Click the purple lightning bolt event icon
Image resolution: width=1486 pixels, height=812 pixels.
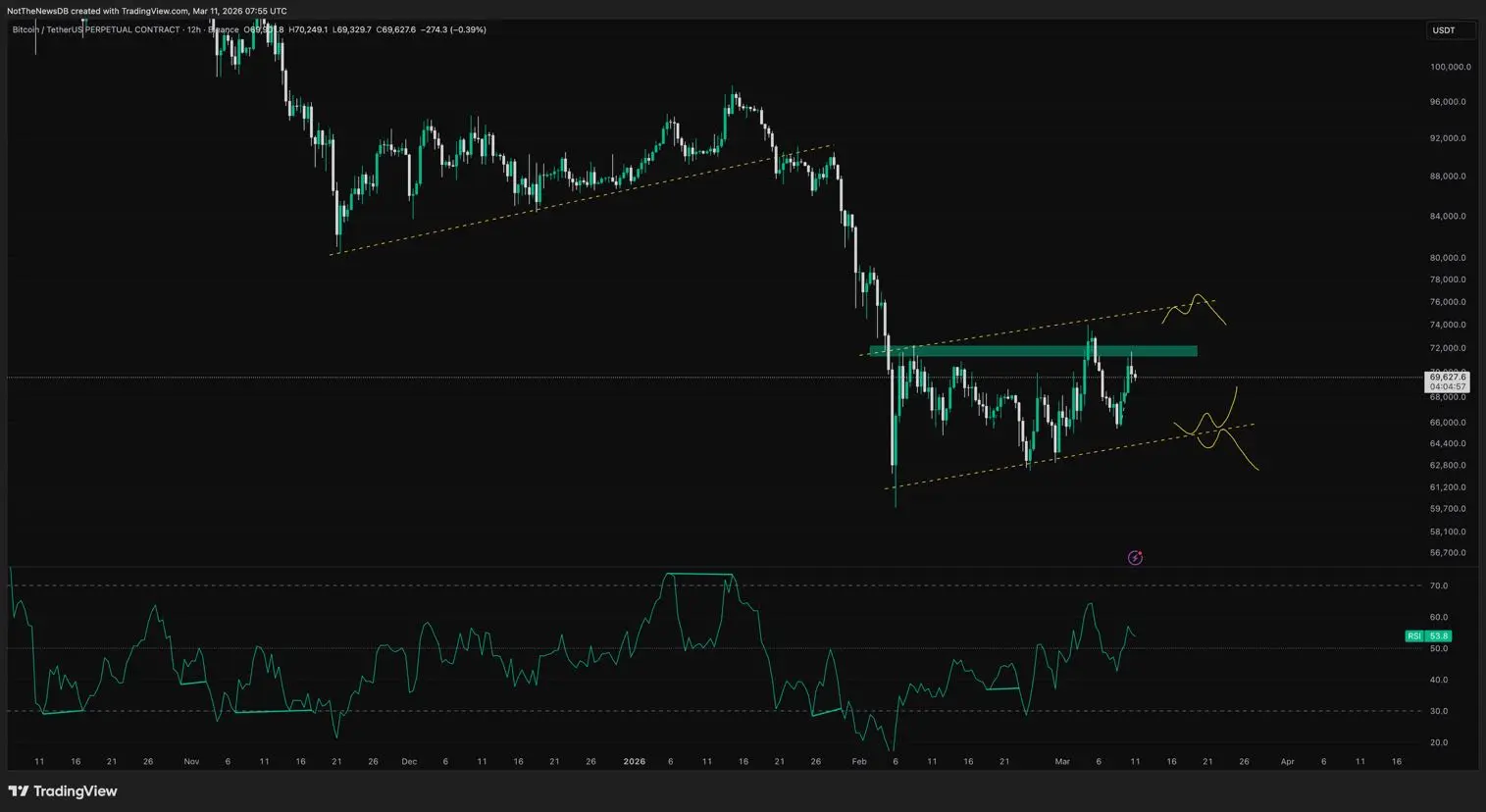pyautogui.click(x=1135, y=558)
